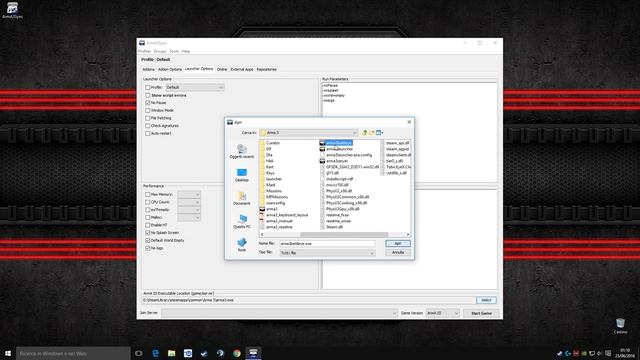Switch to the Addons tab

tap(148, 69)
